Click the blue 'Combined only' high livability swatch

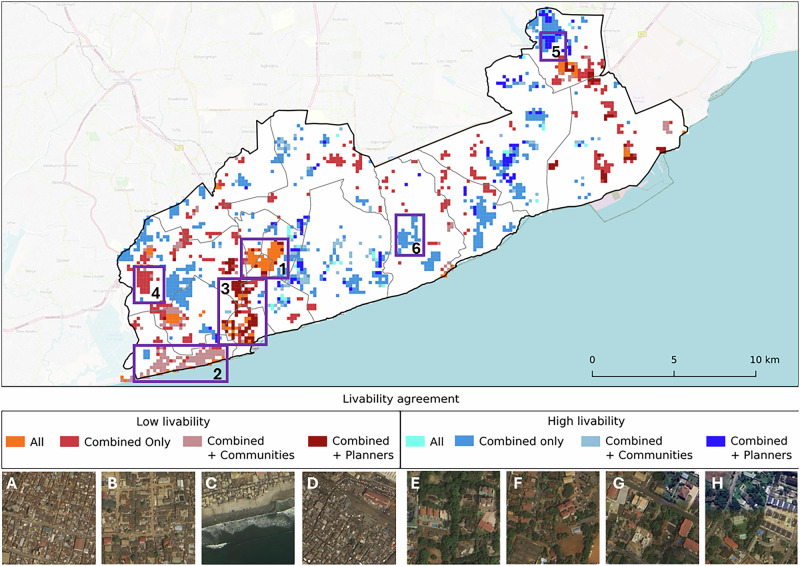tap(464, 441)
